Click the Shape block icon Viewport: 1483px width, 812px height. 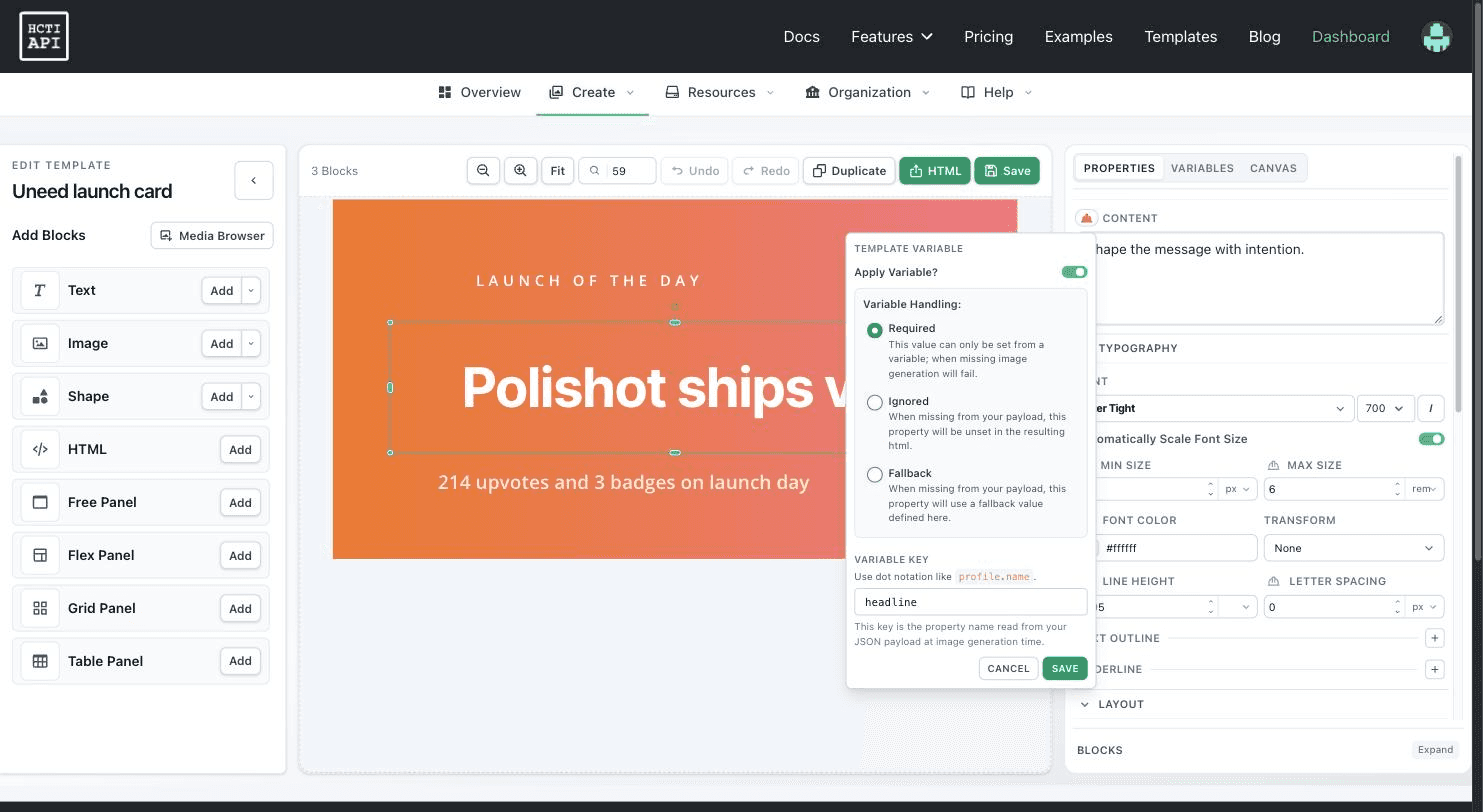point(40,397)
